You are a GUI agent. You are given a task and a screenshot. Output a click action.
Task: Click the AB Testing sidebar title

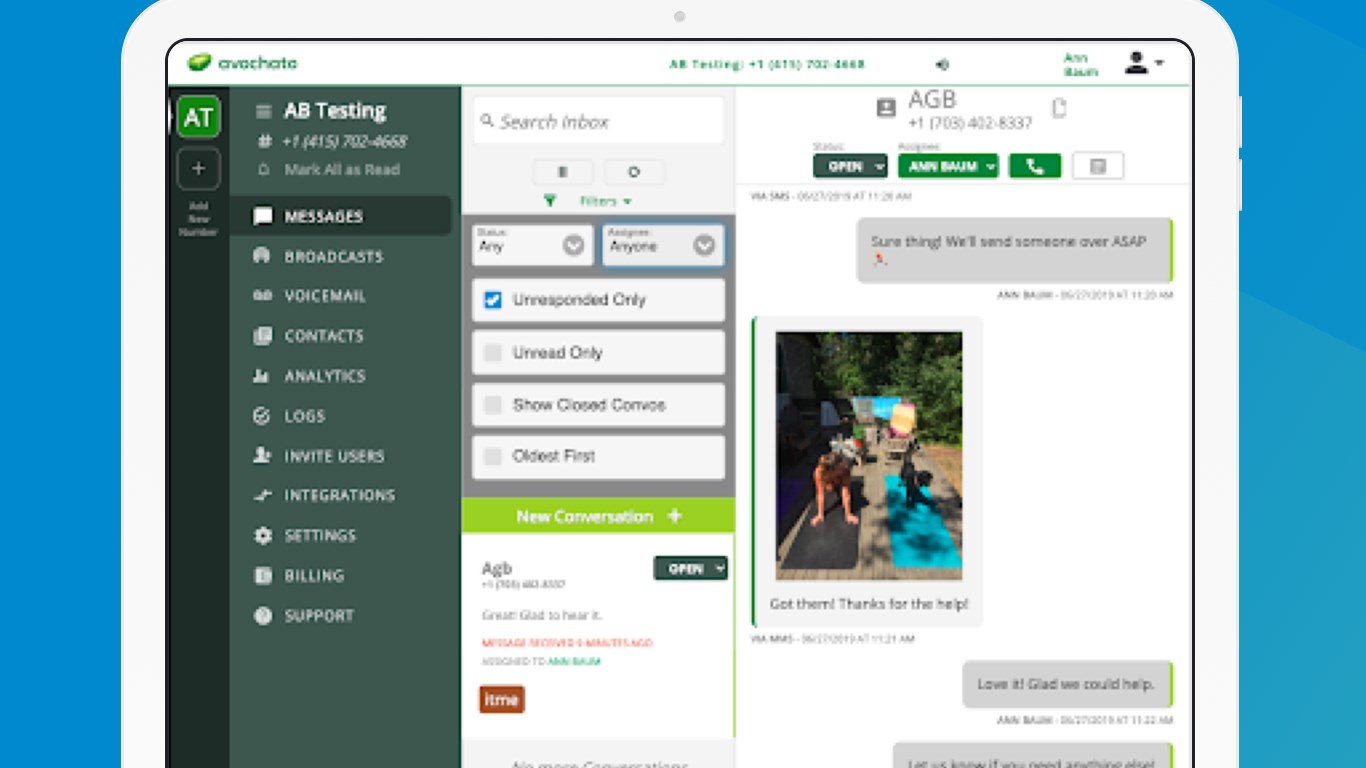335,111
